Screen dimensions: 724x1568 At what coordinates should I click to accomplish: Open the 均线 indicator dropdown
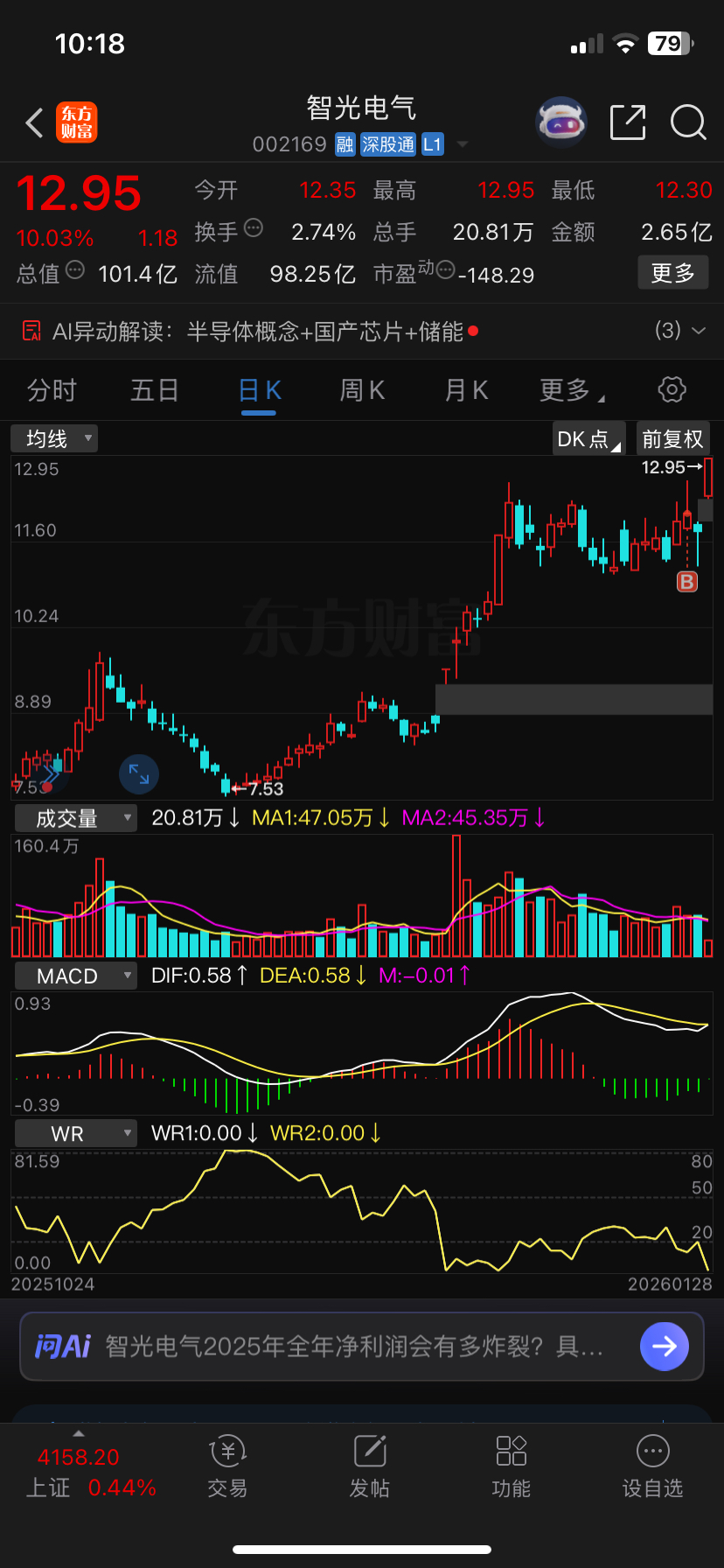point(54,438)
